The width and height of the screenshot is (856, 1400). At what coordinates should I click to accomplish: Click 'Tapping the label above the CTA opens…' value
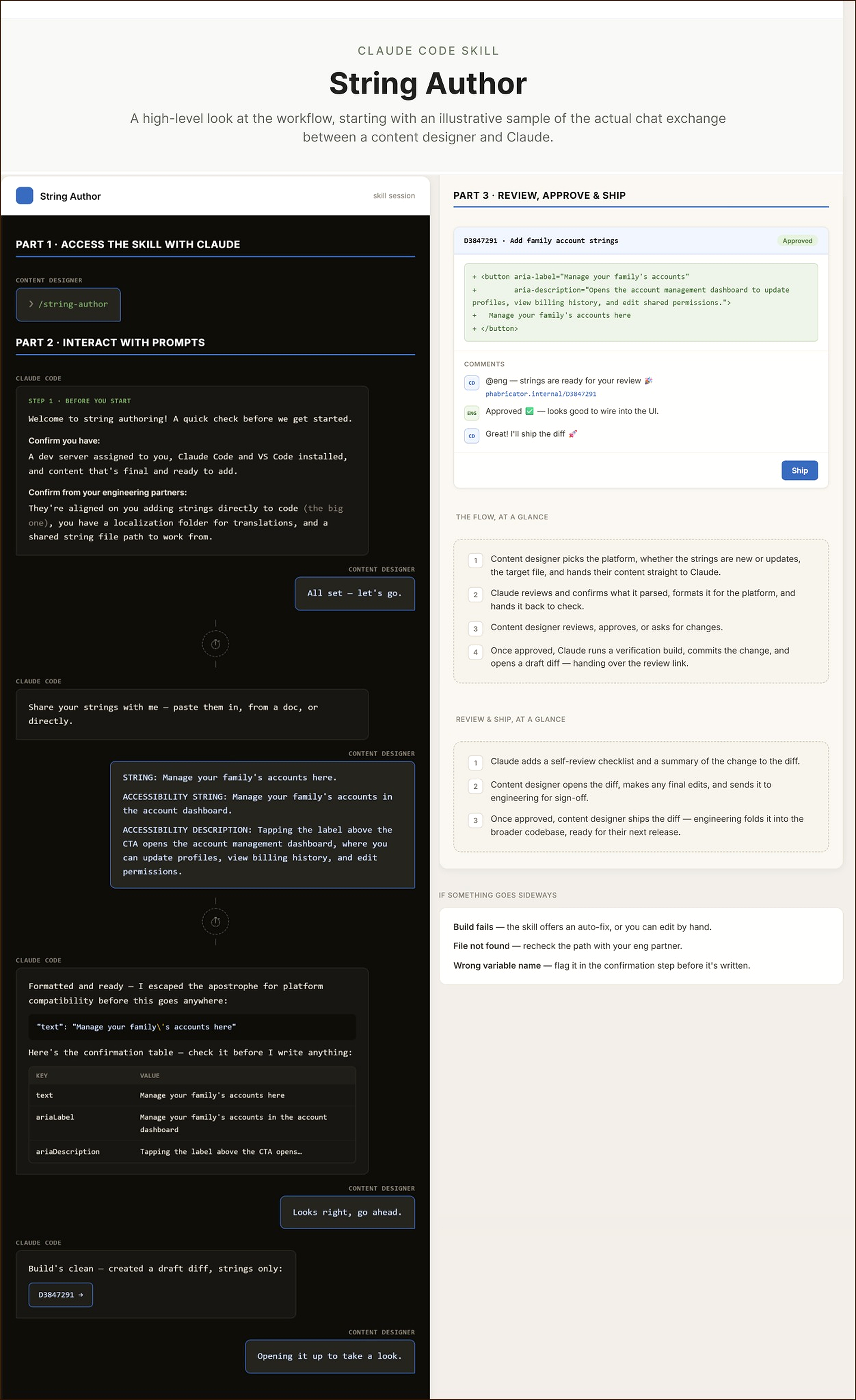pyautogui.click(x=220, y=1151)
